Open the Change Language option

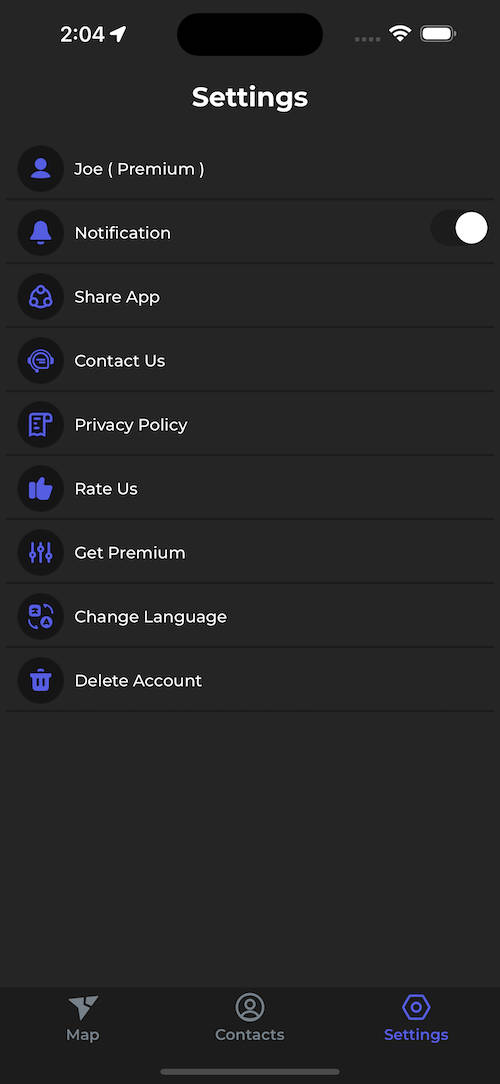click(250, 617)
